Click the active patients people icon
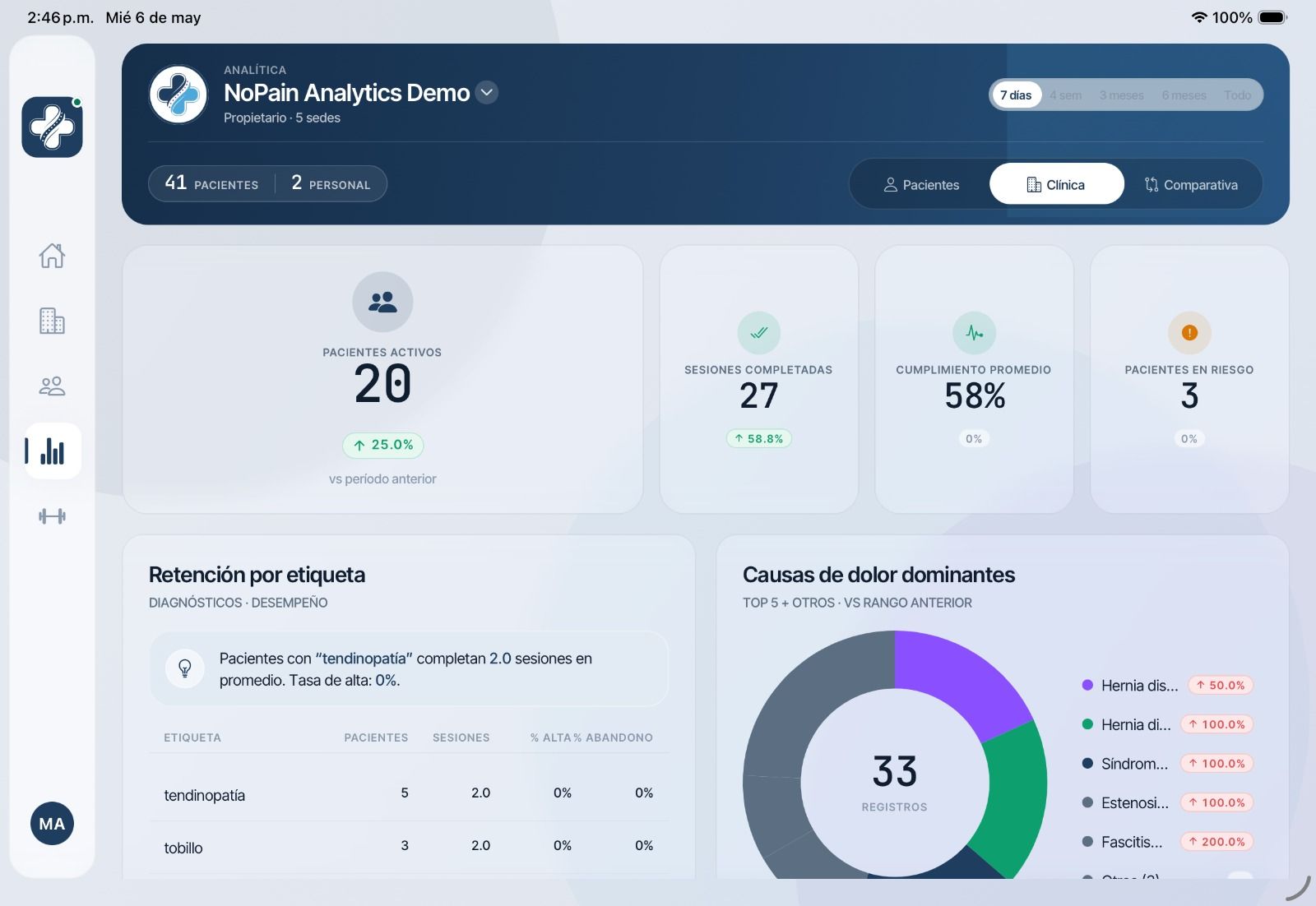Screen dimensions: 1316x906 pos(382,302)
